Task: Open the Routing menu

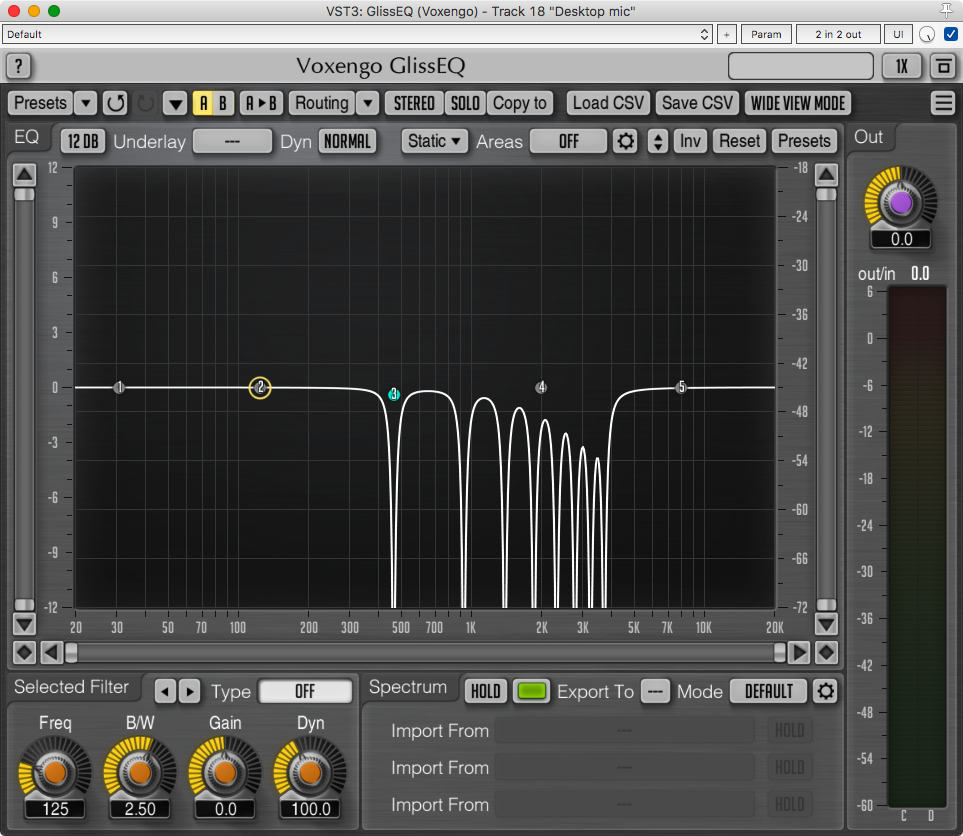Action: (322, 103)
